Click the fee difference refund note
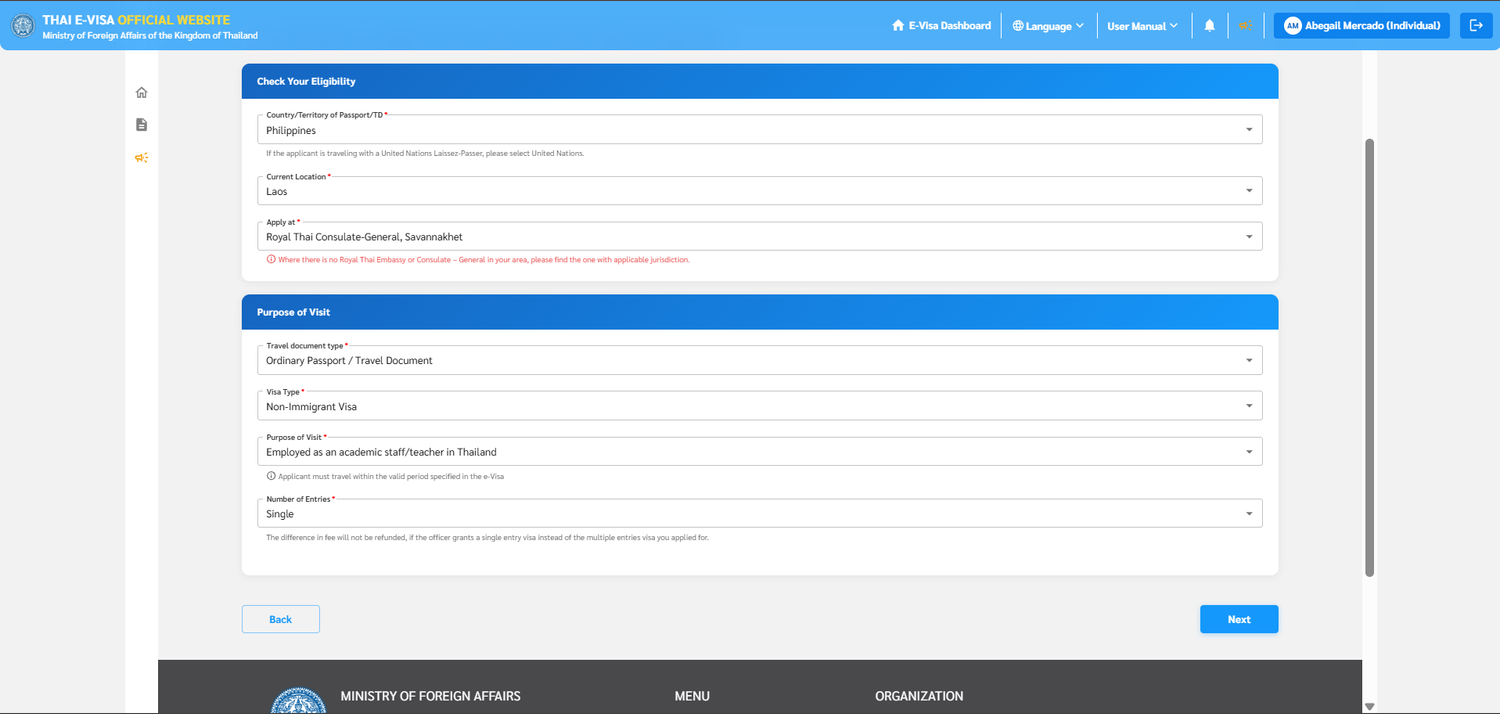 487,537
